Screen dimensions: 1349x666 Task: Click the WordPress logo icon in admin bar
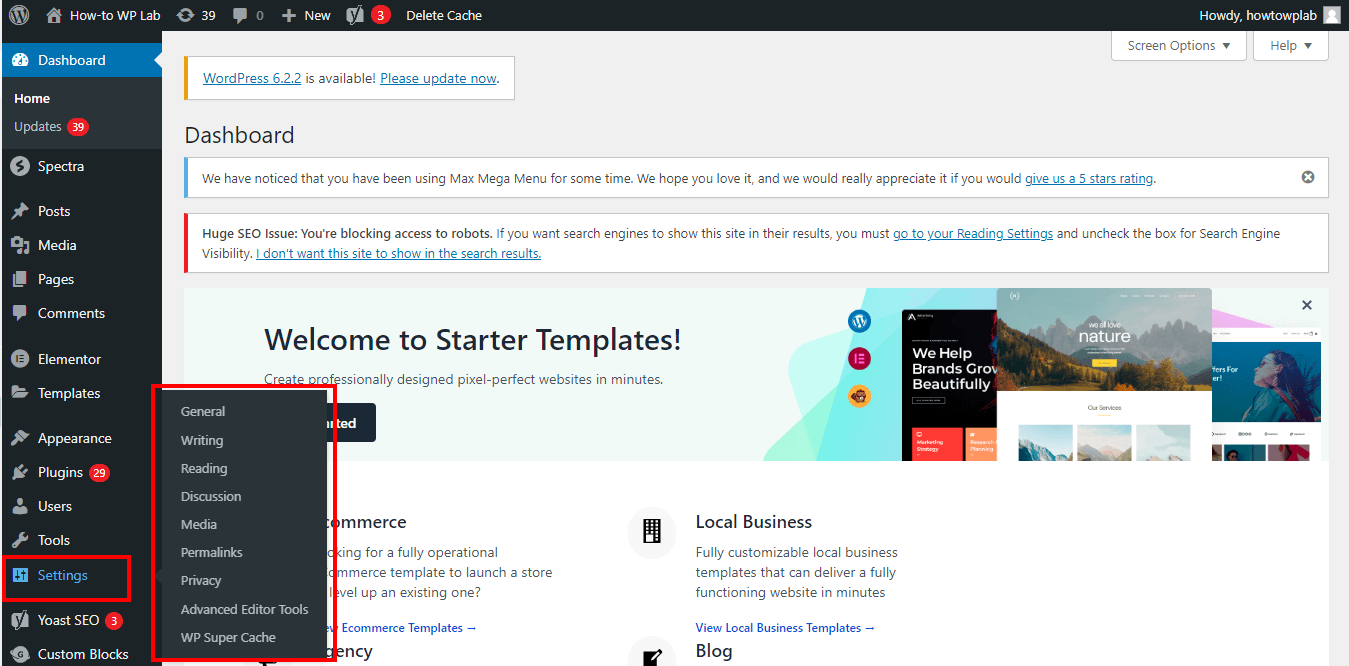pyautogui.click(x=19, y=15)
